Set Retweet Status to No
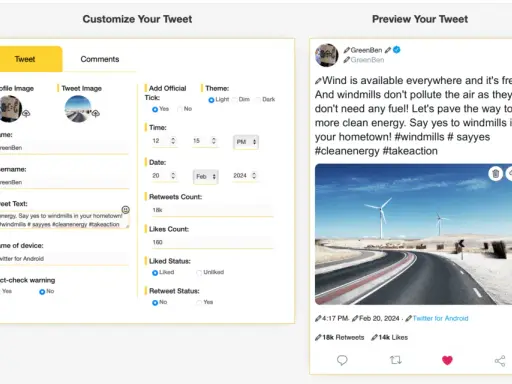512x384 pixels. (155, 303)
